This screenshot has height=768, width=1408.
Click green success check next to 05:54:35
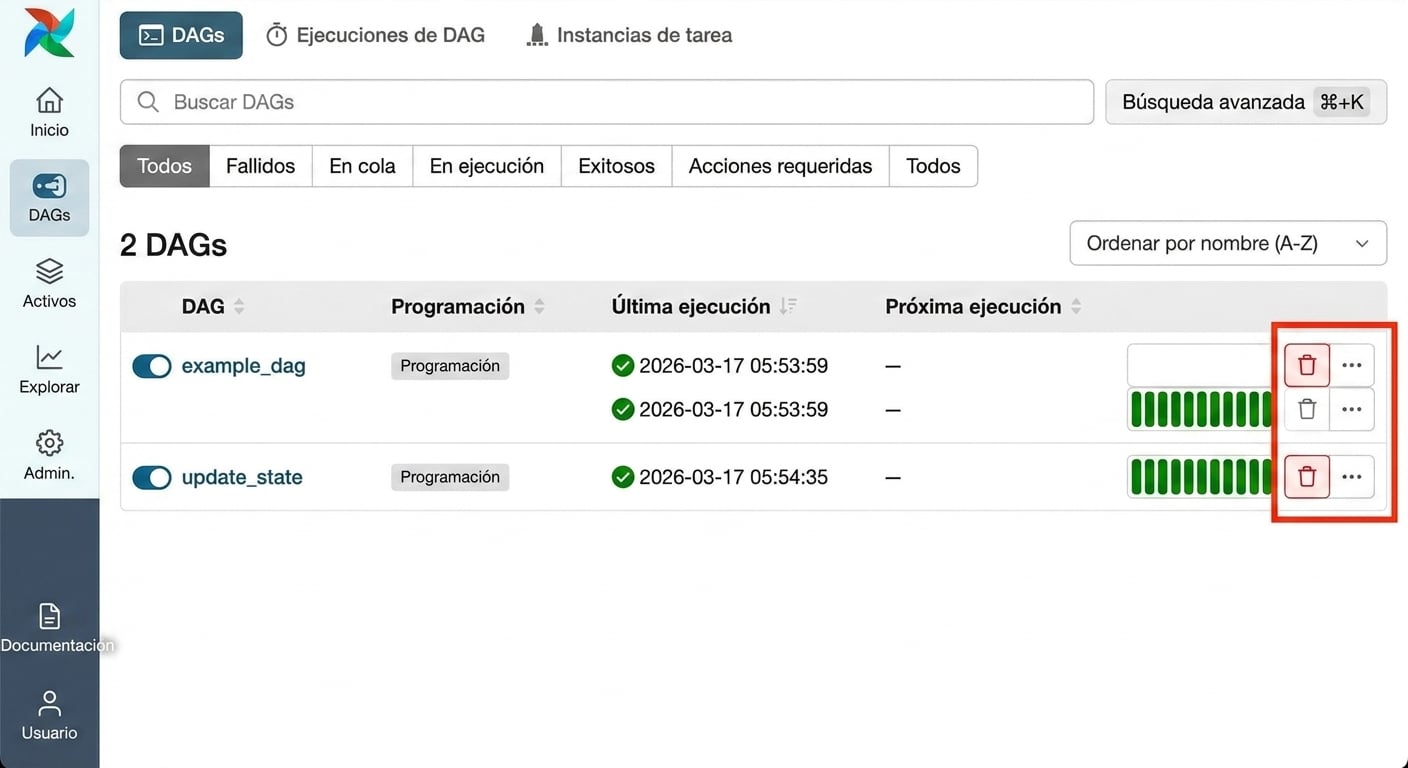[x=623, y=477]
